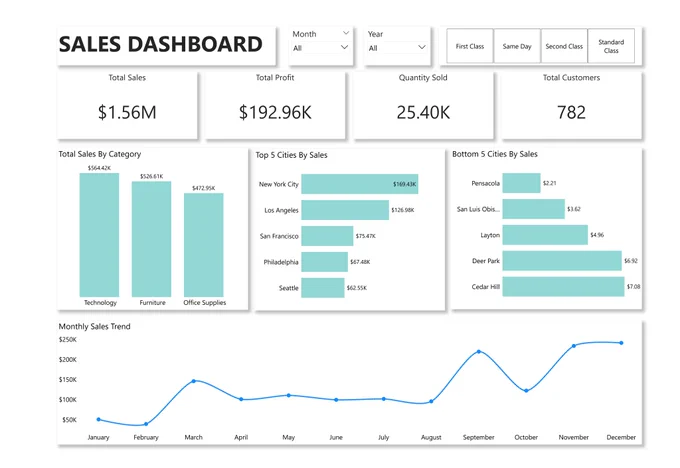Select the Philadelphia sales bar
Screen dimensions: 680x468
point(324,262)
